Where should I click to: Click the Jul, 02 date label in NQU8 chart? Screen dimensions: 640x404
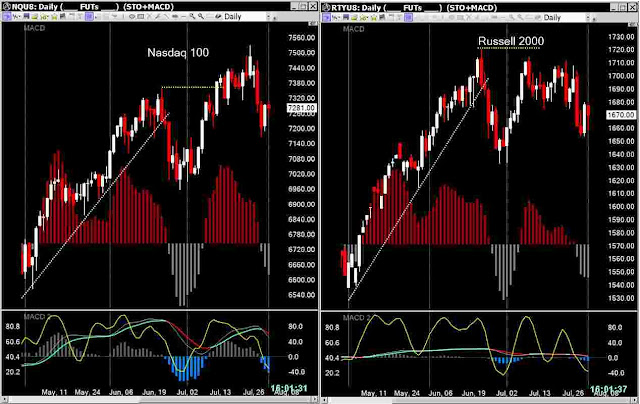[187, 392]
